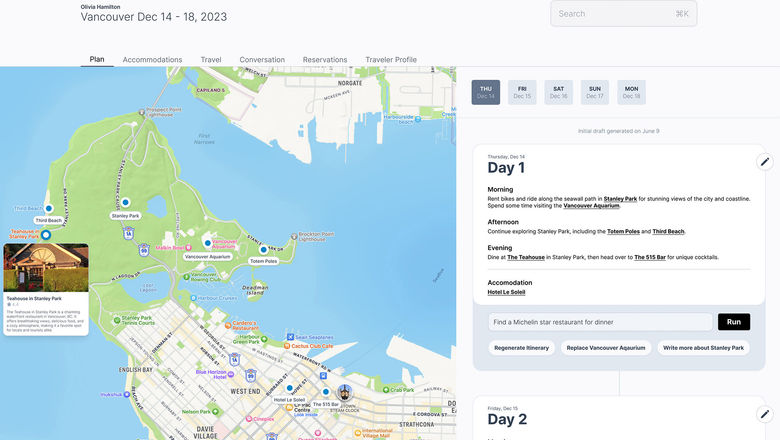Click the Vancouver Dec 14 - 18, 2023 title
780x440 pixels.
coord(154,17)
